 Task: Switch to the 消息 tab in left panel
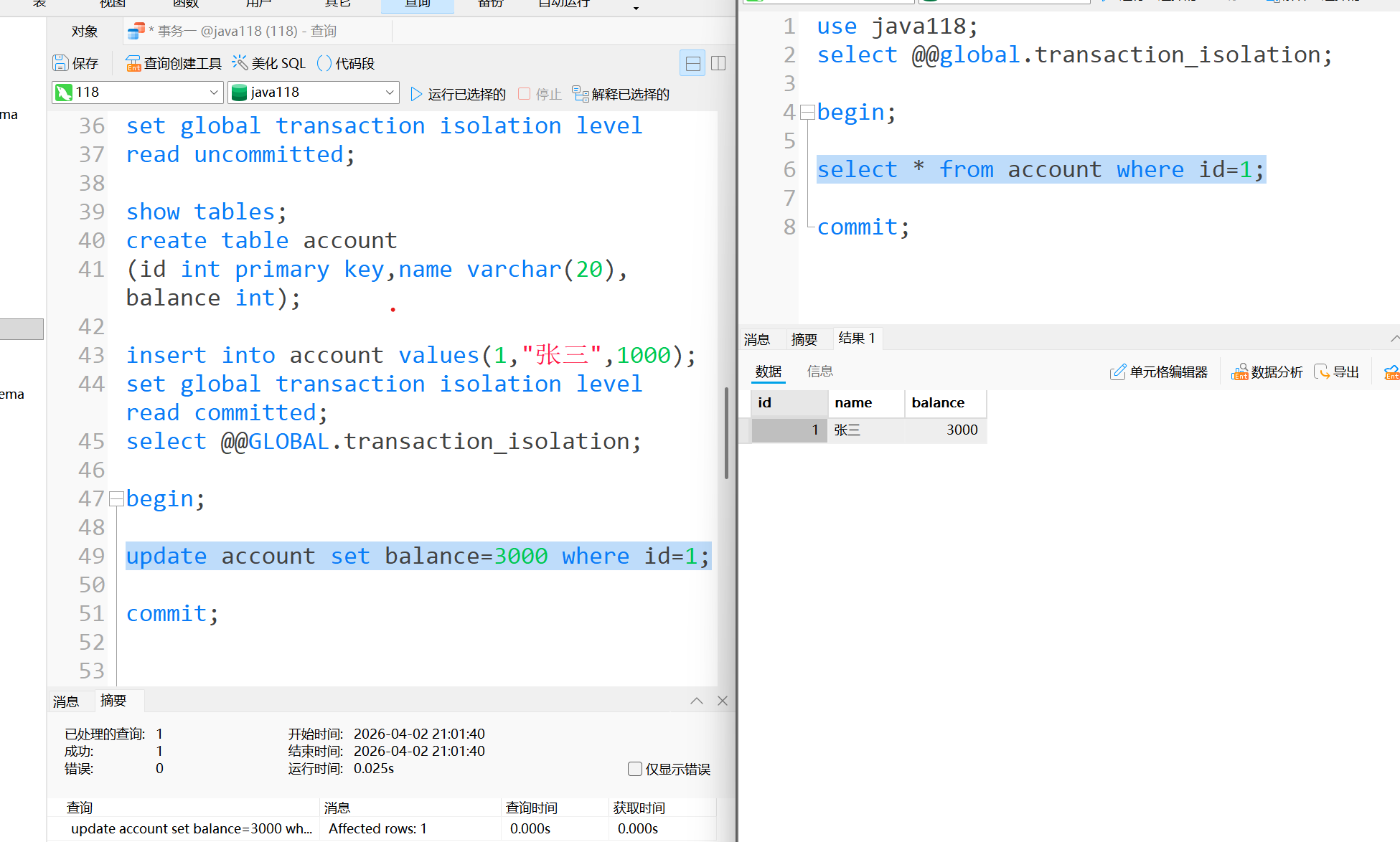coord(66,701)
